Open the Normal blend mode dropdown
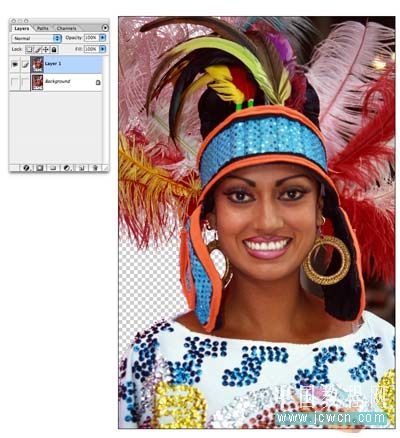 tap(37, 38)
